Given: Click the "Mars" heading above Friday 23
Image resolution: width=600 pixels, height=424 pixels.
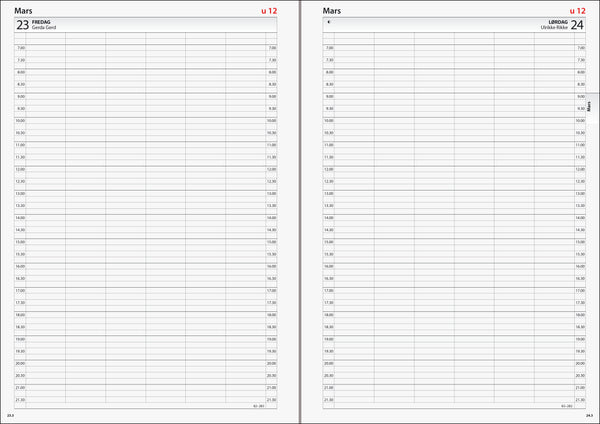Looking at the screenshot, I should (23, 11).
